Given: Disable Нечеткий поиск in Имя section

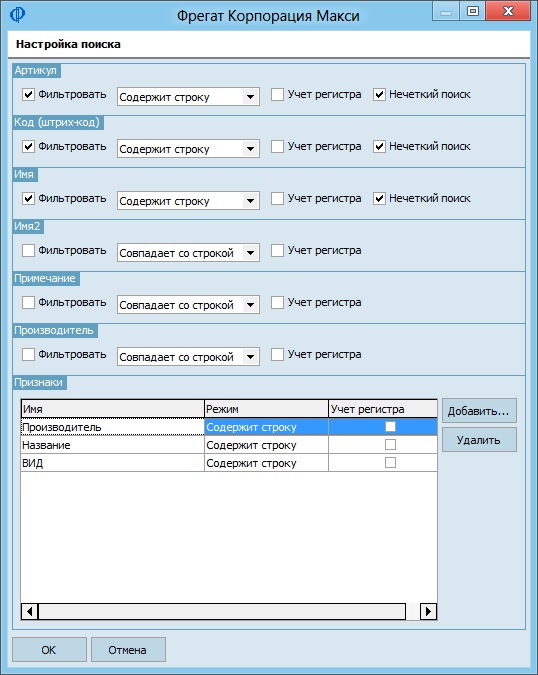Looking at the screenshot, I should pyautogui.click(x=379, y=198).
